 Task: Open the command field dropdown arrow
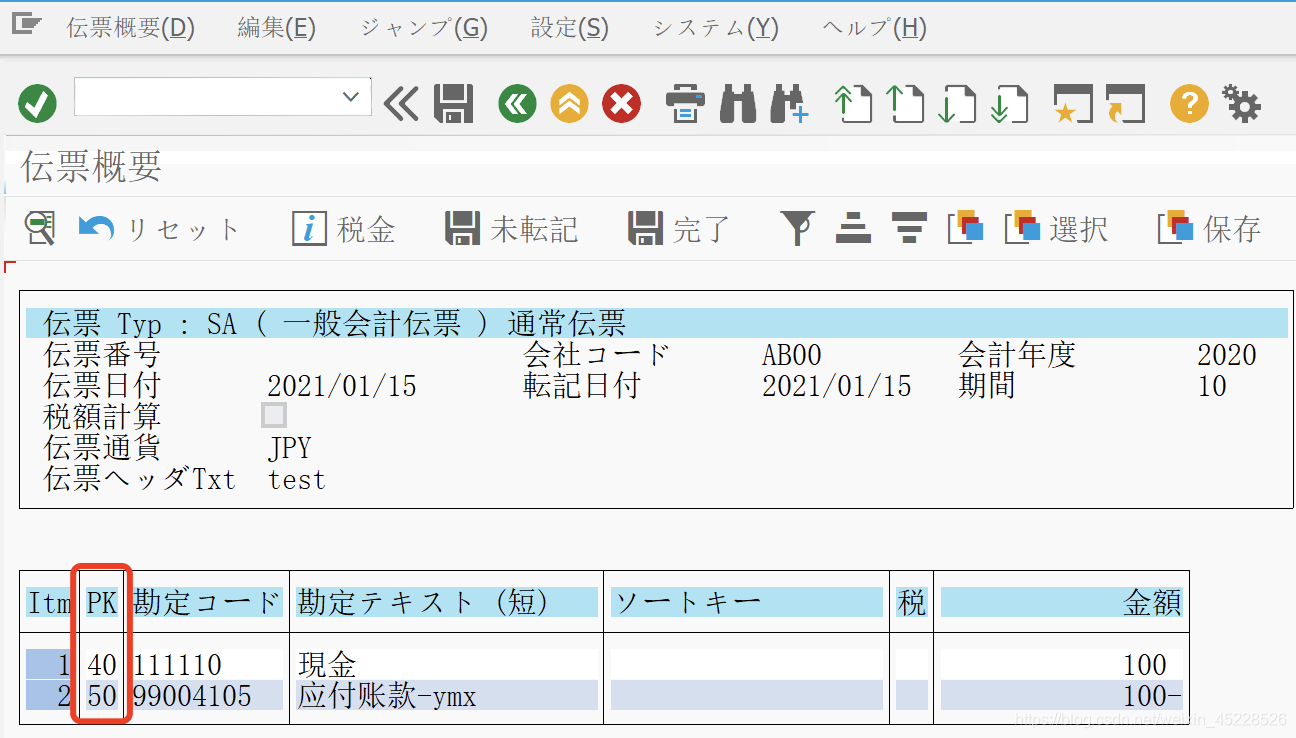pyautogui.click(x=350, y=97)
